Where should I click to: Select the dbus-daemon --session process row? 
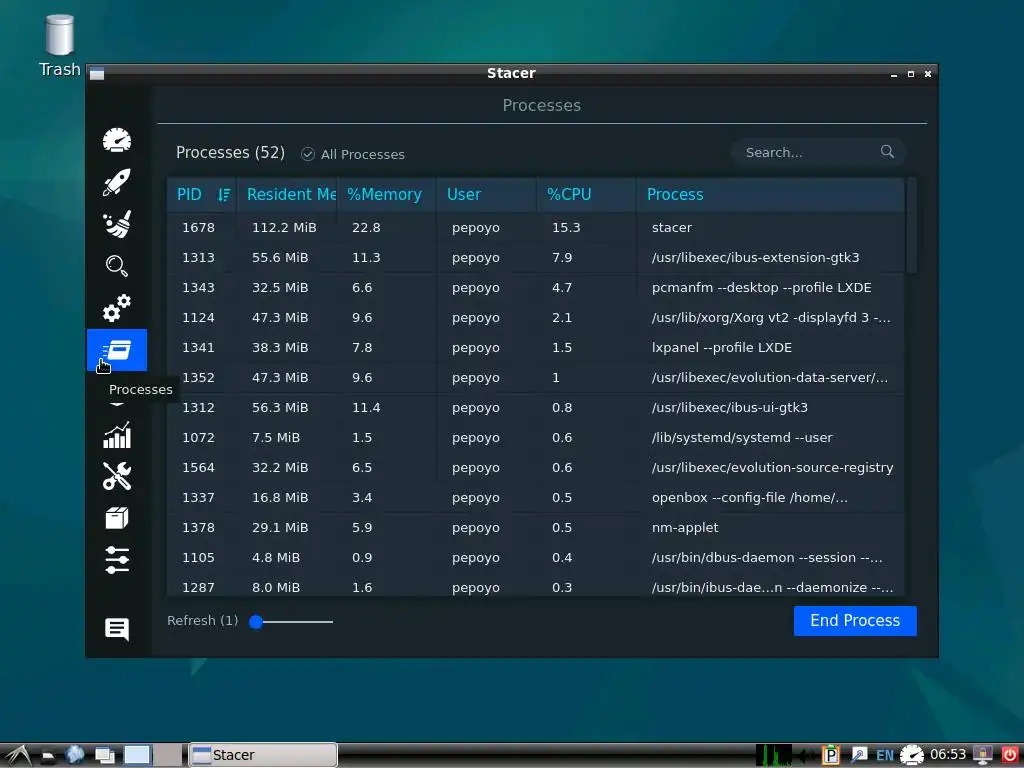(x=536, y=558)
